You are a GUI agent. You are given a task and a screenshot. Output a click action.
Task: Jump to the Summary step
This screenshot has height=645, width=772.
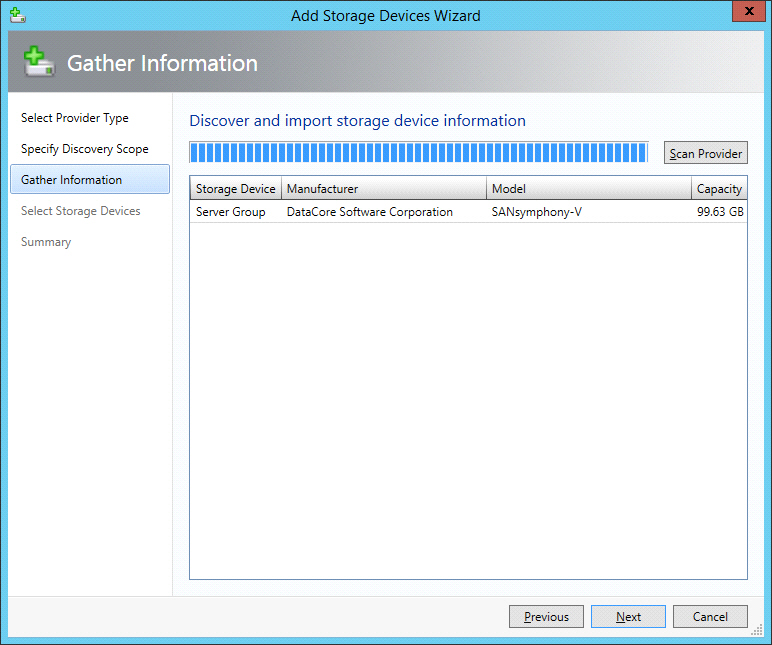(x=46, y=242)
